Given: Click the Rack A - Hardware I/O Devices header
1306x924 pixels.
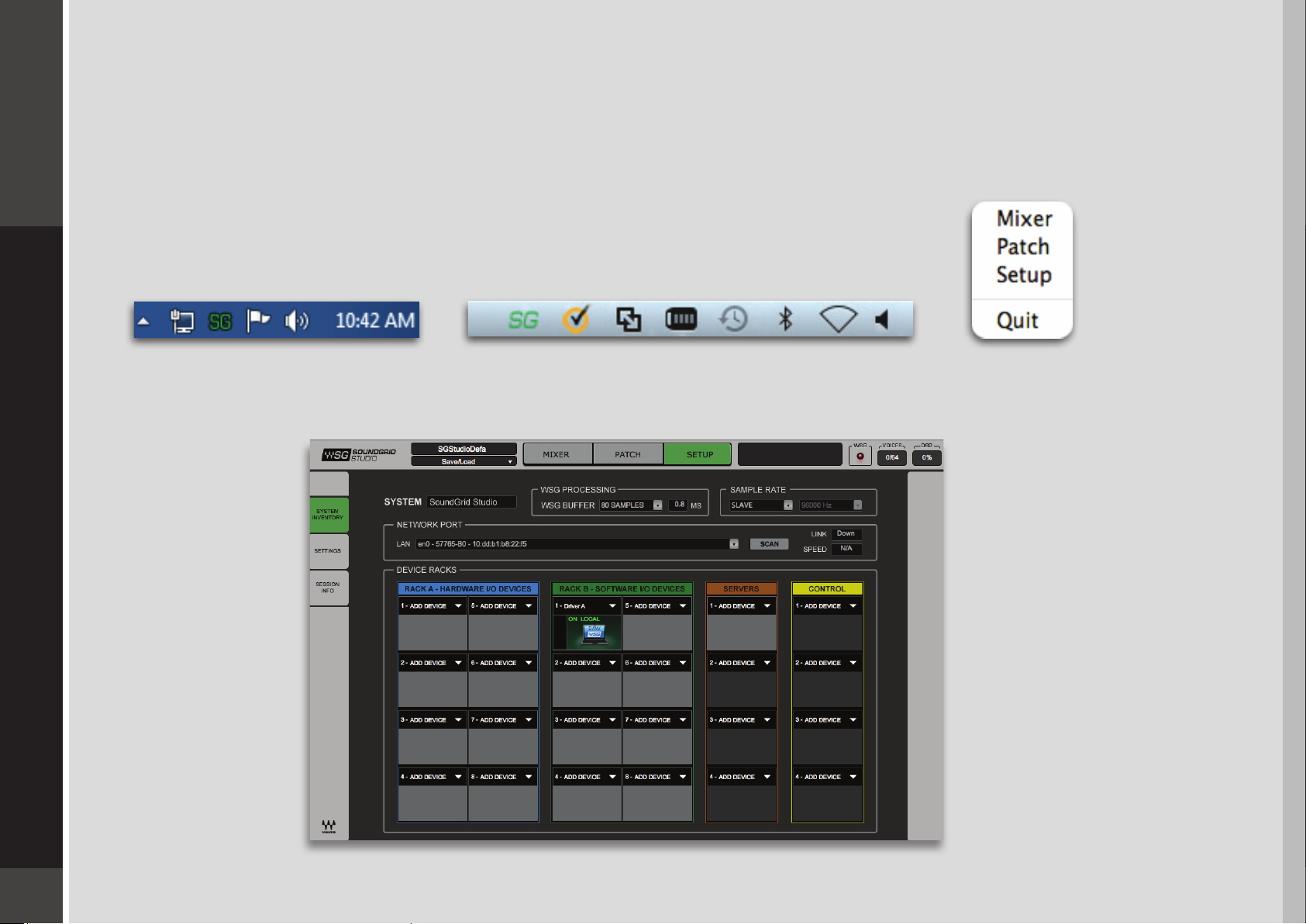Looking at the screenshot, I should [468, 589].
